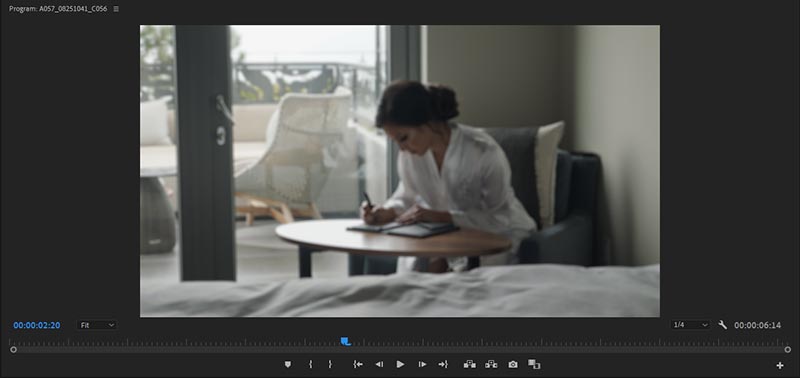Click the 00:00:06:14 duration timecode

coord(757,325)
